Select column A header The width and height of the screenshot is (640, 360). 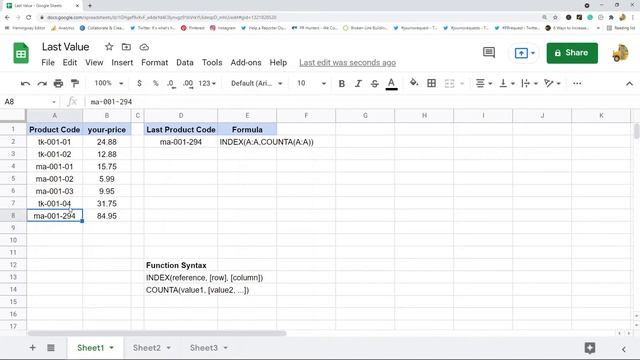(x=54, y=116)
